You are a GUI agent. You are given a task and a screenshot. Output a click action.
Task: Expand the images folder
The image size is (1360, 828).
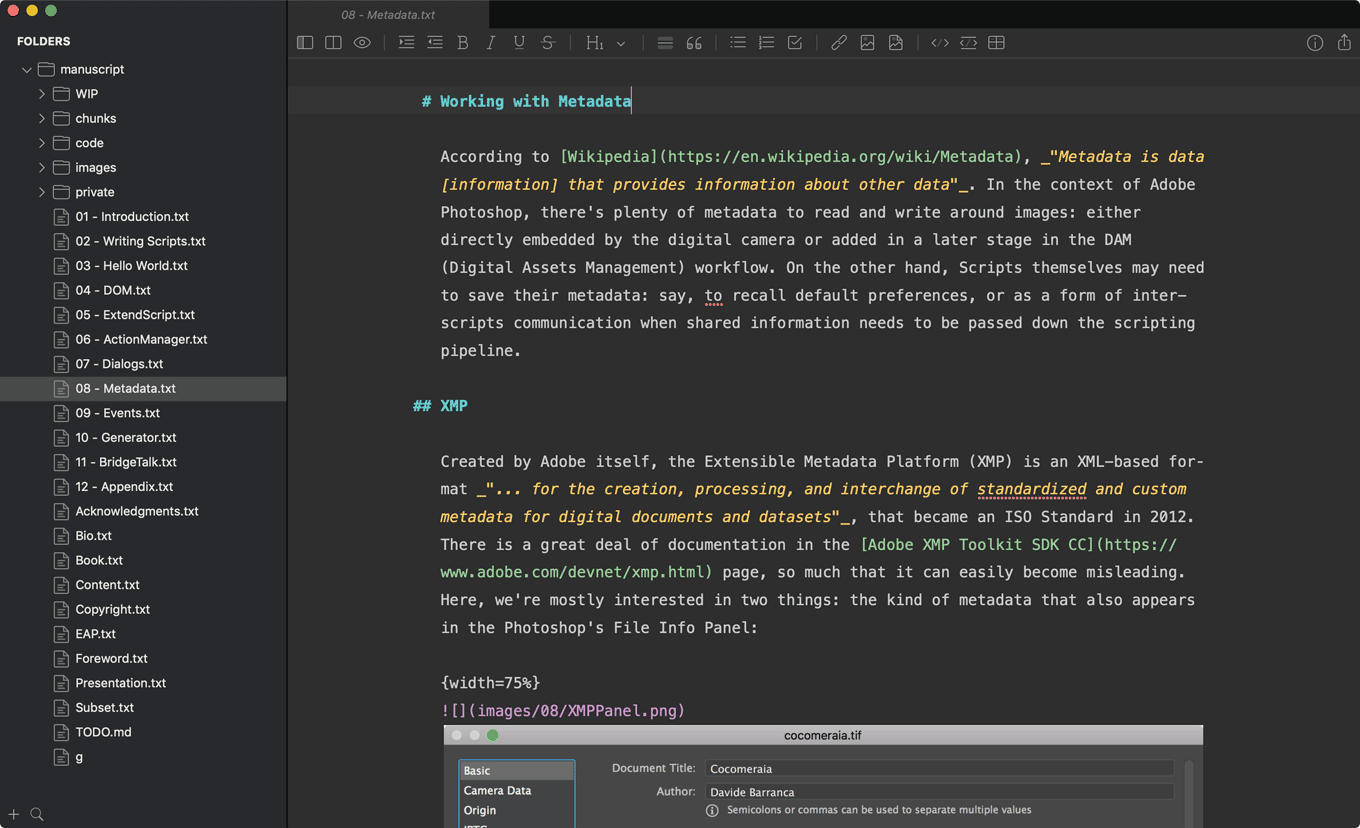41,167
